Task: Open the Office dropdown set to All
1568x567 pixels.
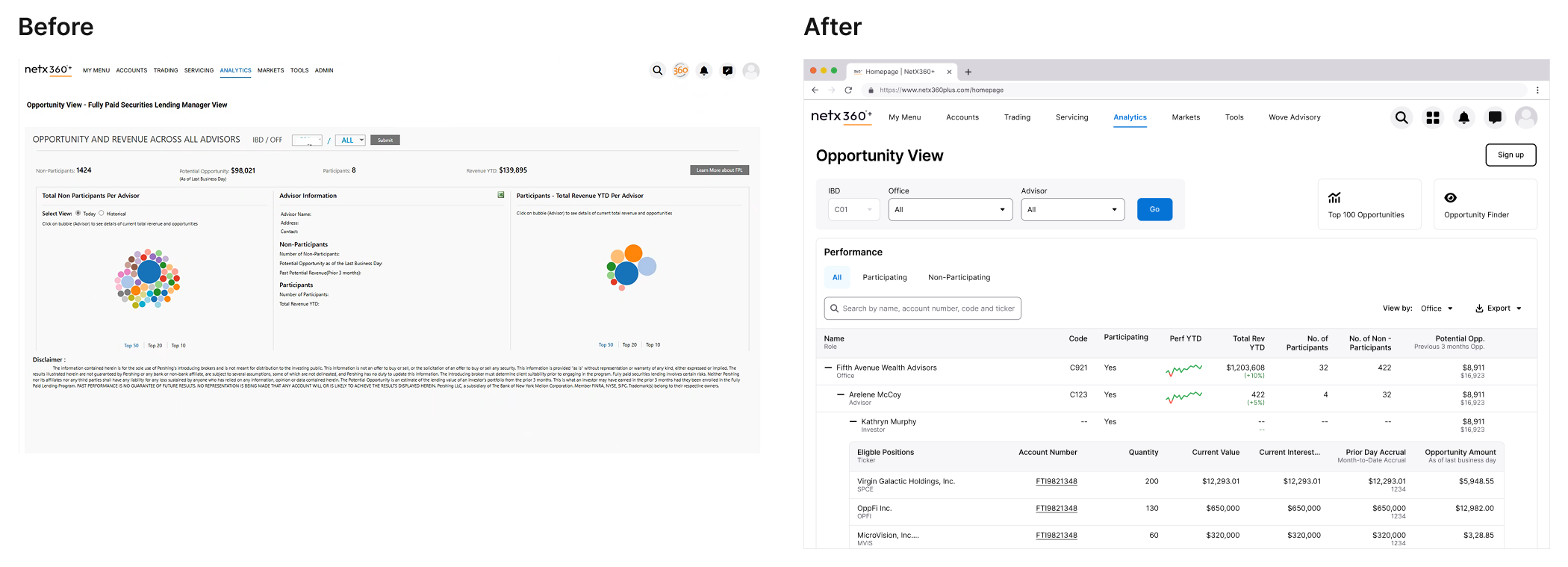Action: [x=949, y=210]
